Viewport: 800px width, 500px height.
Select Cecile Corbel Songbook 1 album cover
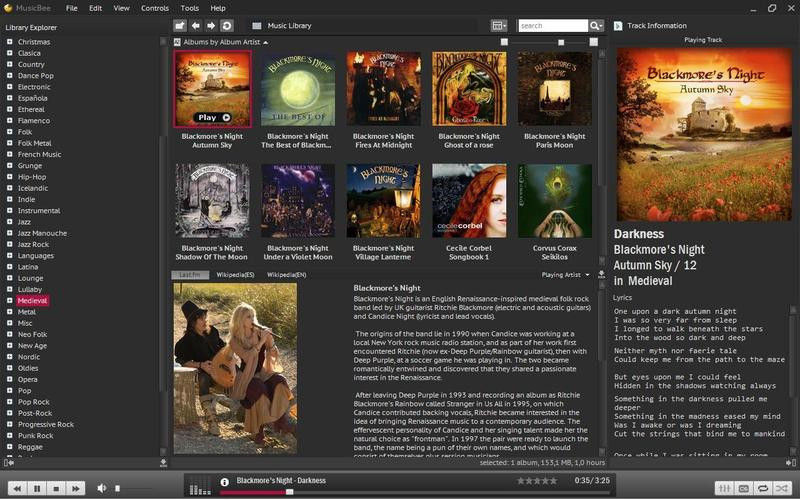[x=469, y=201]
